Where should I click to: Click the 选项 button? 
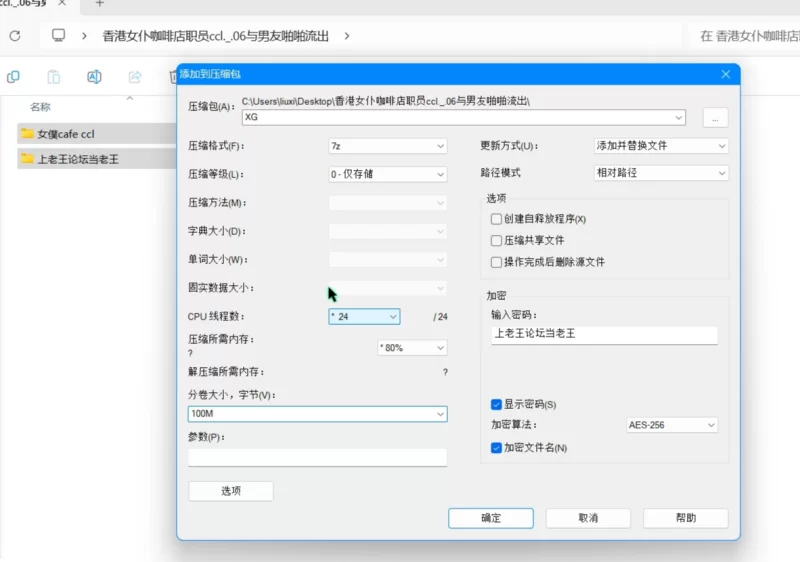click(x=231, y=491)
